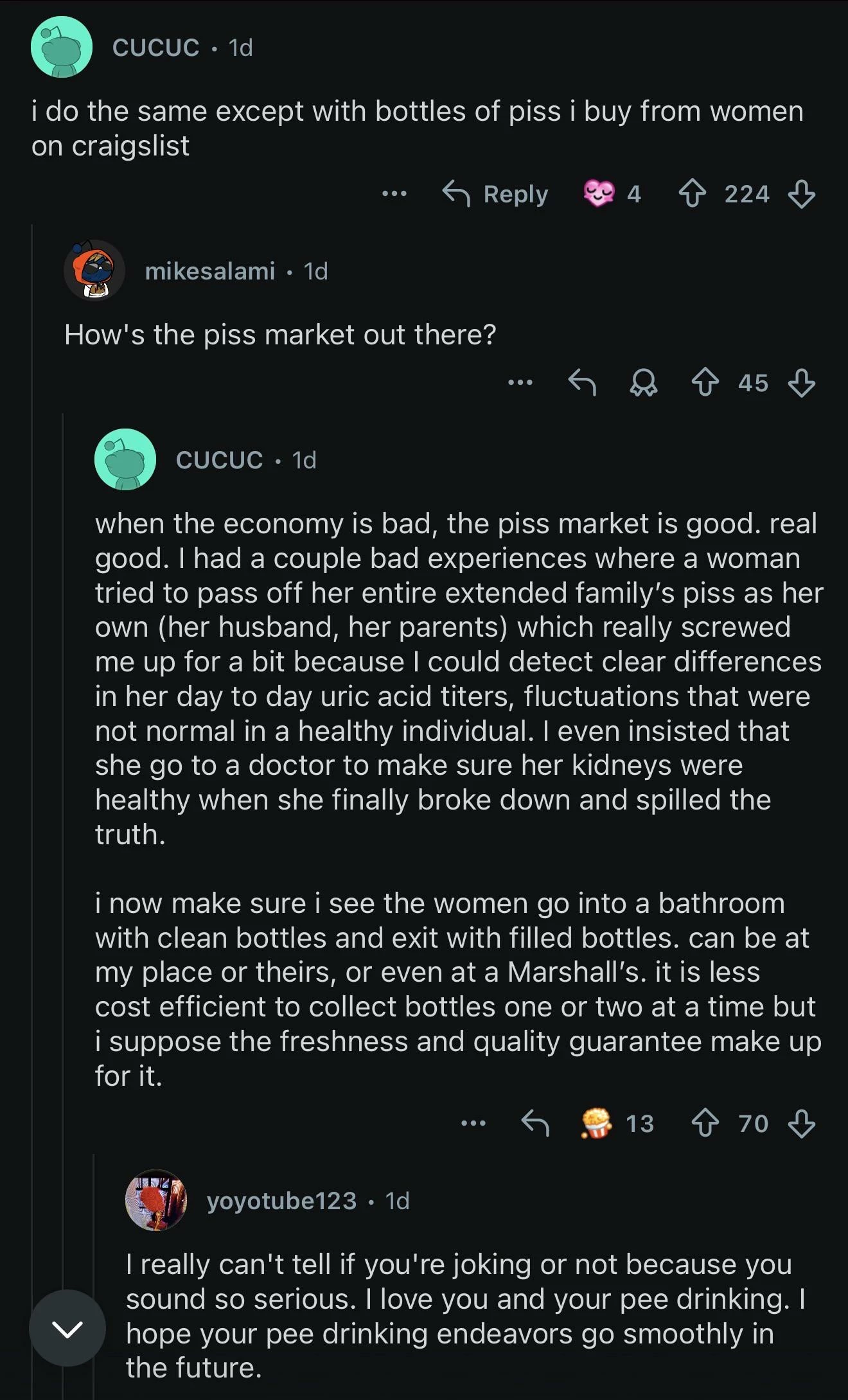Upvote CUCUC's long reply with 70 points
This screenshot has height=1400, width=848.
pos(705,1124)
